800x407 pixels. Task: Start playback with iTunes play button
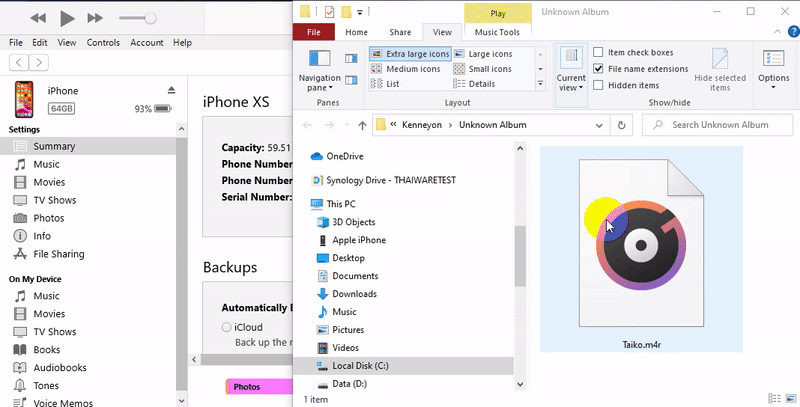[67, 18]
